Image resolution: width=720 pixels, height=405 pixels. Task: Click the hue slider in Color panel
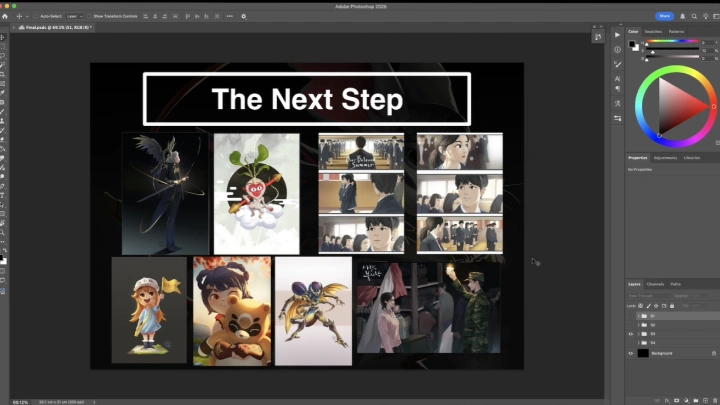672,41
